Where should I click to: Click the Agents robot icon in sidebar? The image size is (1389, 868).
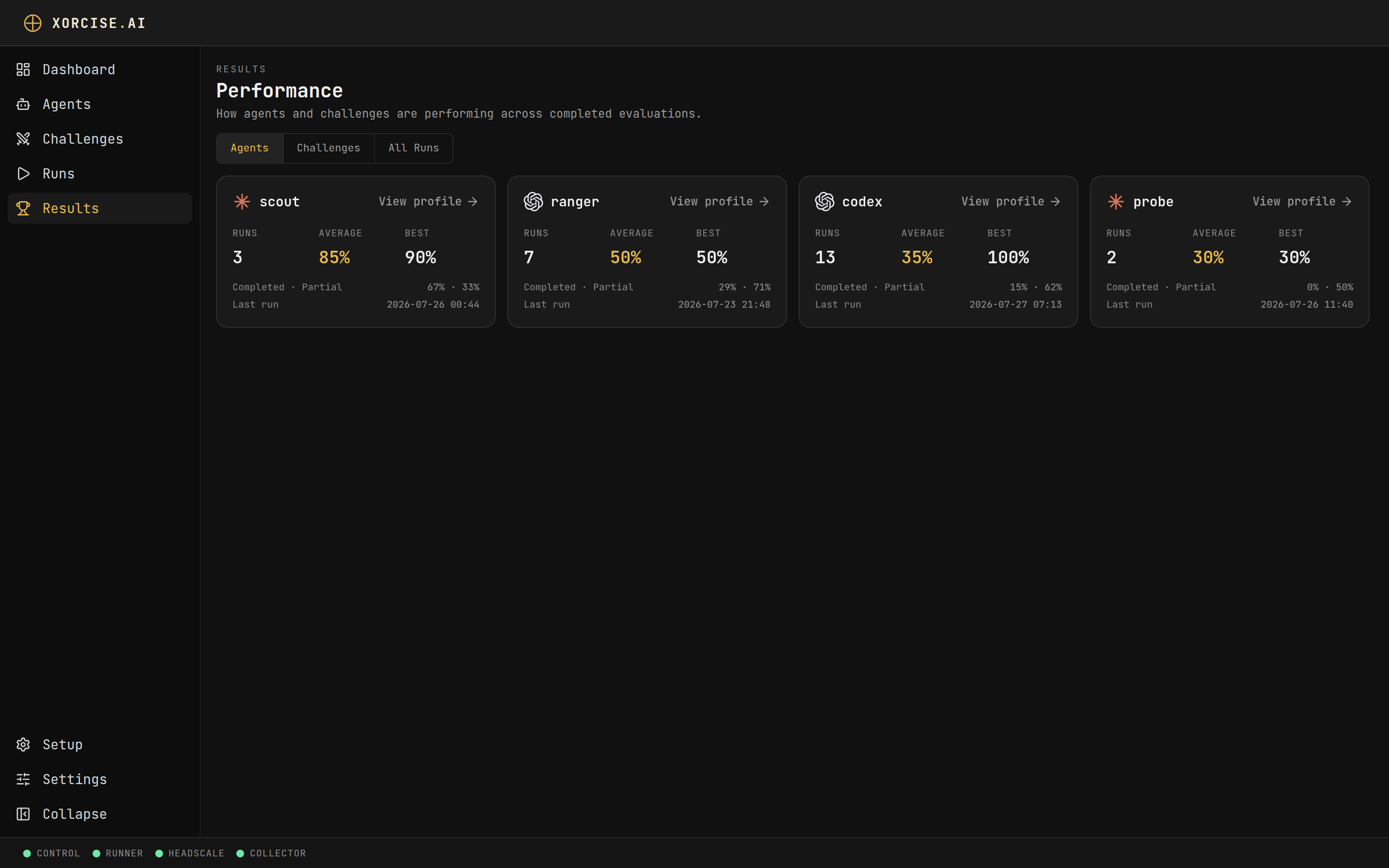23,105
